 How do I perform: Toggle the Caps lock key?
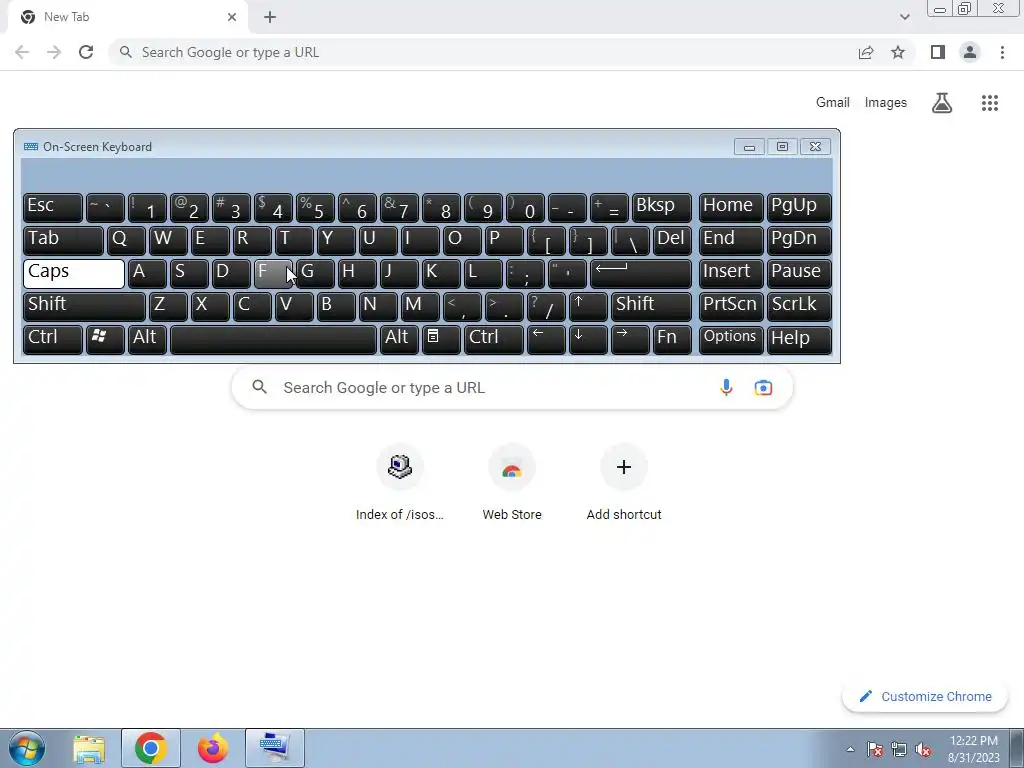coord(74,273)
